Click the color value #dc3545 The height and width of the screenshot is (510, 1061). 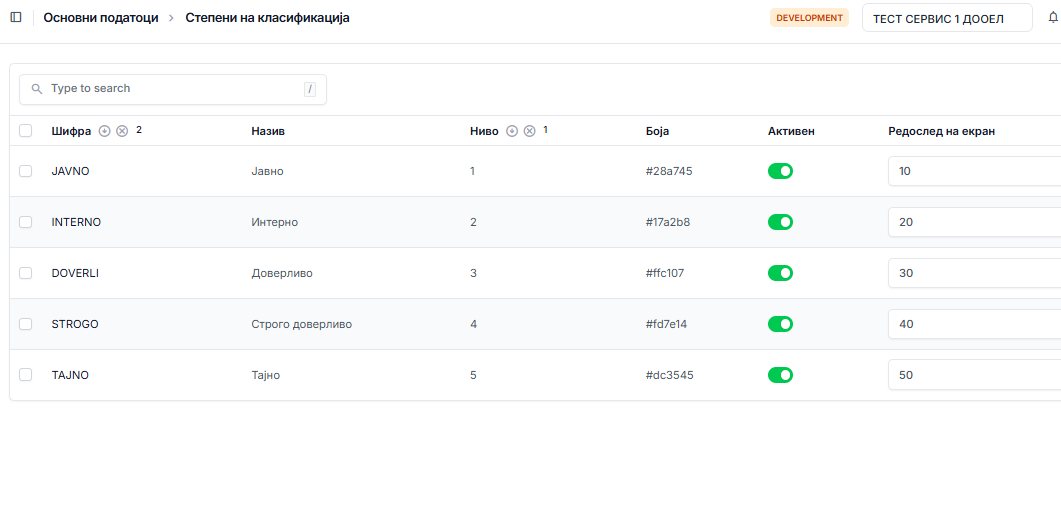click(670, 375)
